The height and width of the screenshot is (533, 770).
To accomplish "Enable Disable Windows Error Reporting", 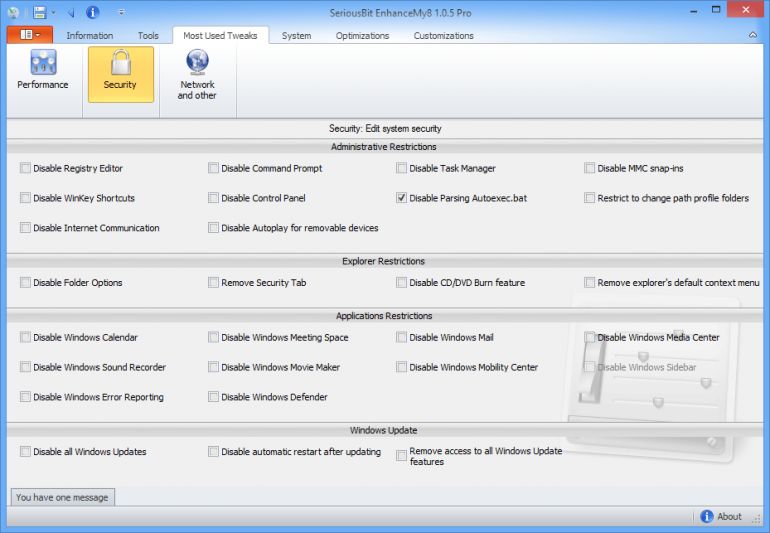I will (25, 396).
